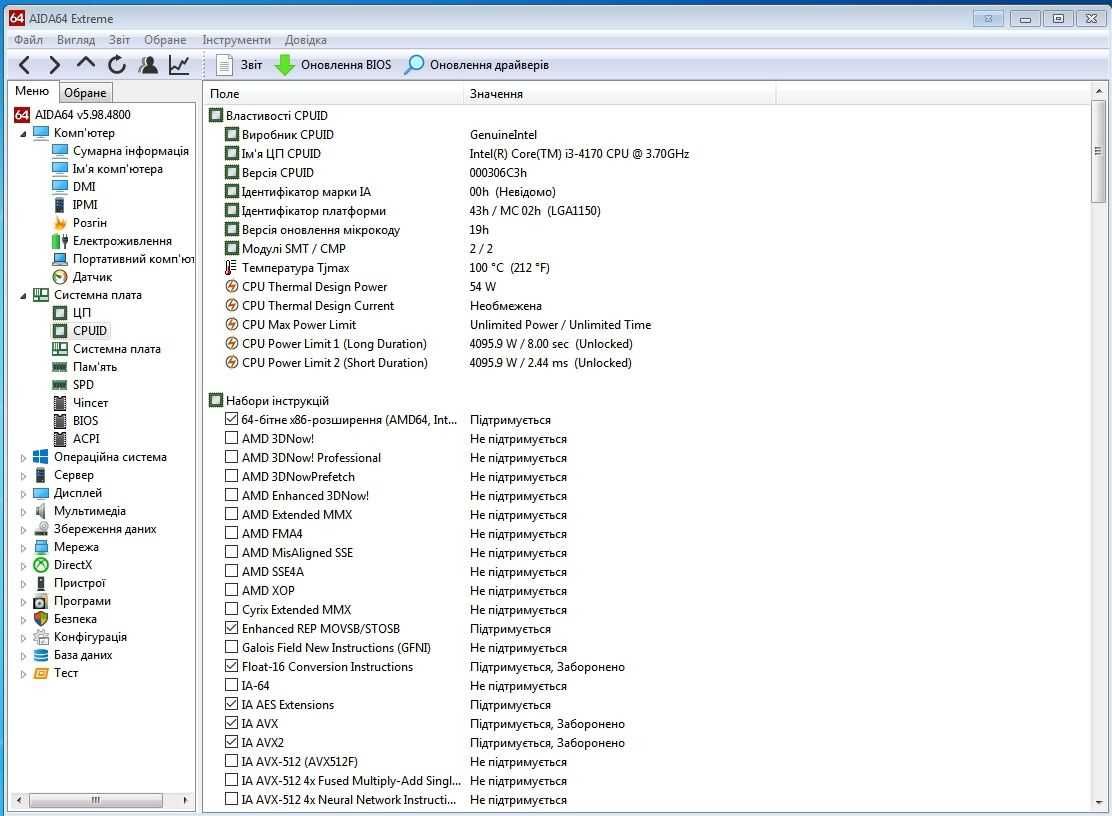Open the user profile toolbar icon
Viewport: 1112px width, 816px height.
[148, 65]
